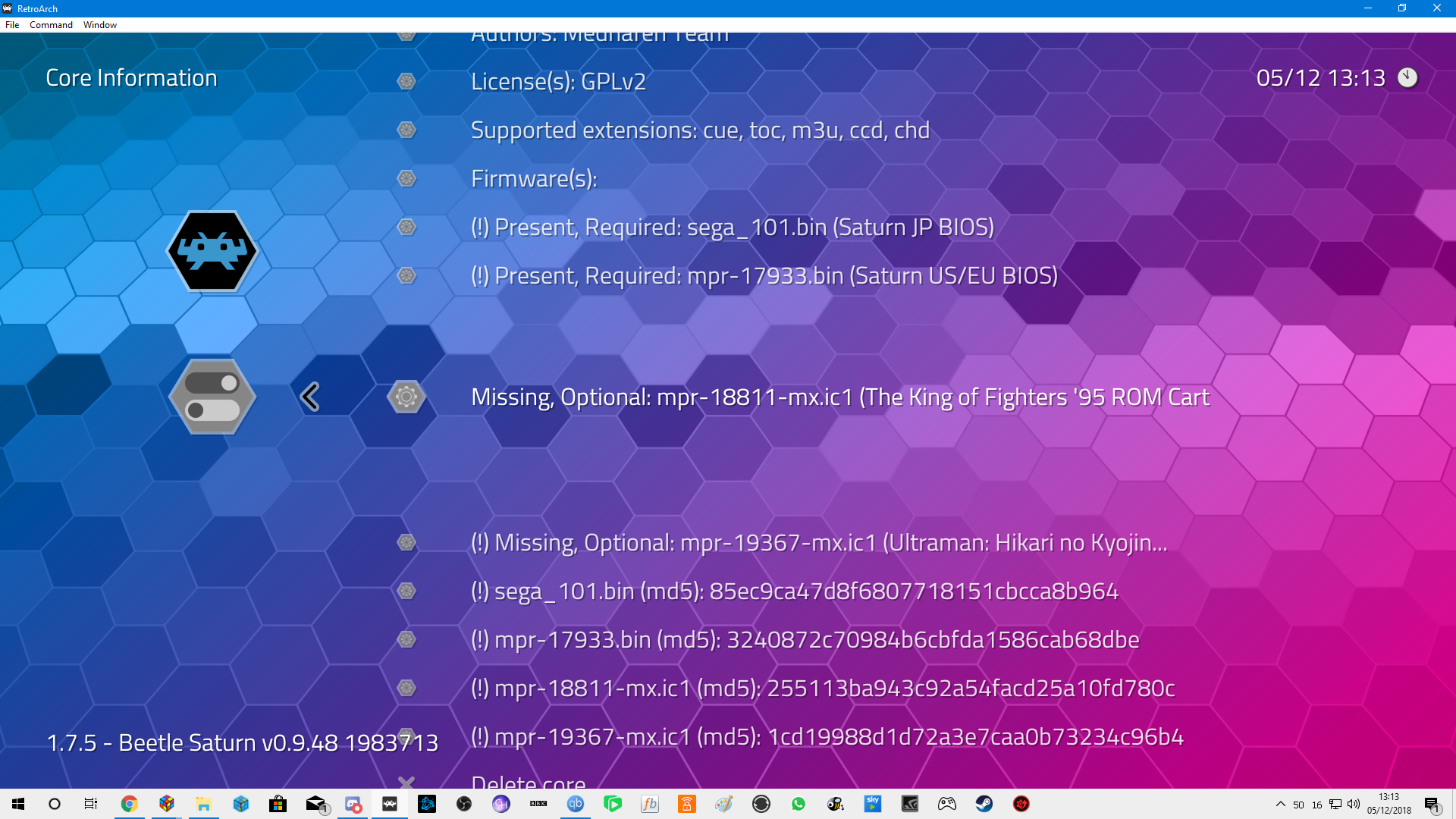
Task: Open foobar2000 from the taskbar
Action: tap(650, 804)
